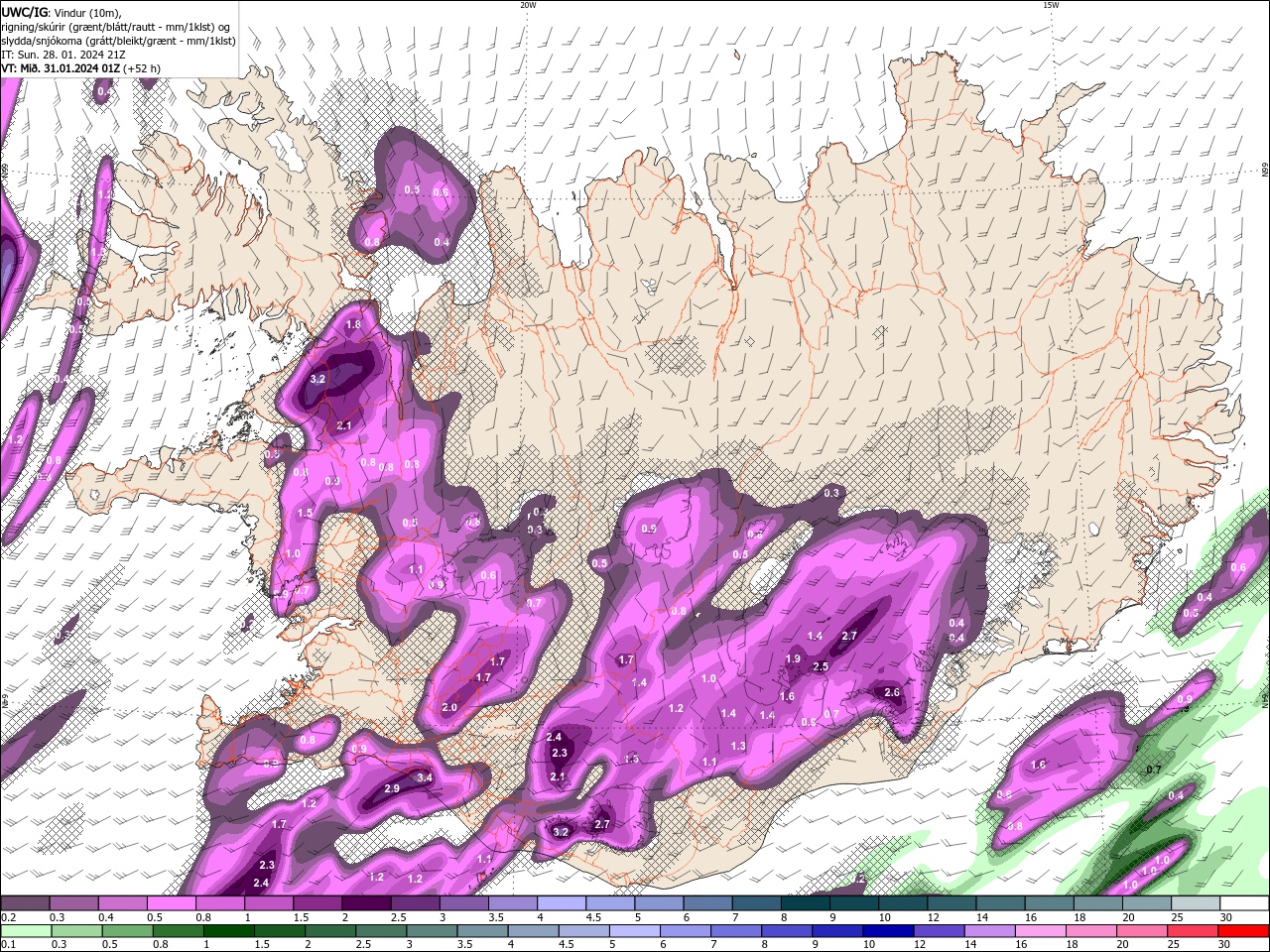1270x952 pixels.
Task: Click the 1.8 snowfall value on the map
Action: (x=353, y=324)
